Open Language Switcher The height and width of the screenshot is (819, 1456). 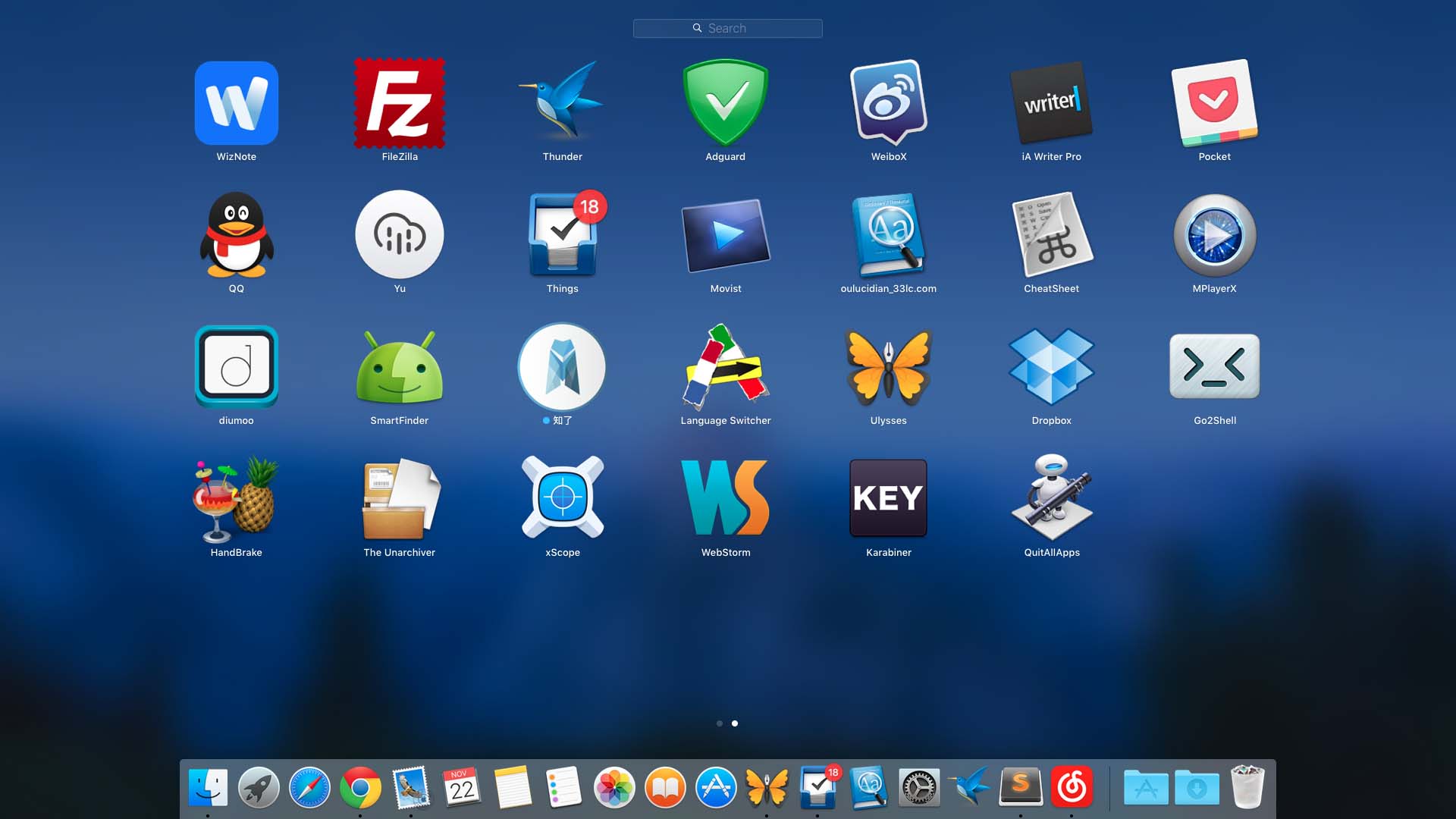(726, 367)
